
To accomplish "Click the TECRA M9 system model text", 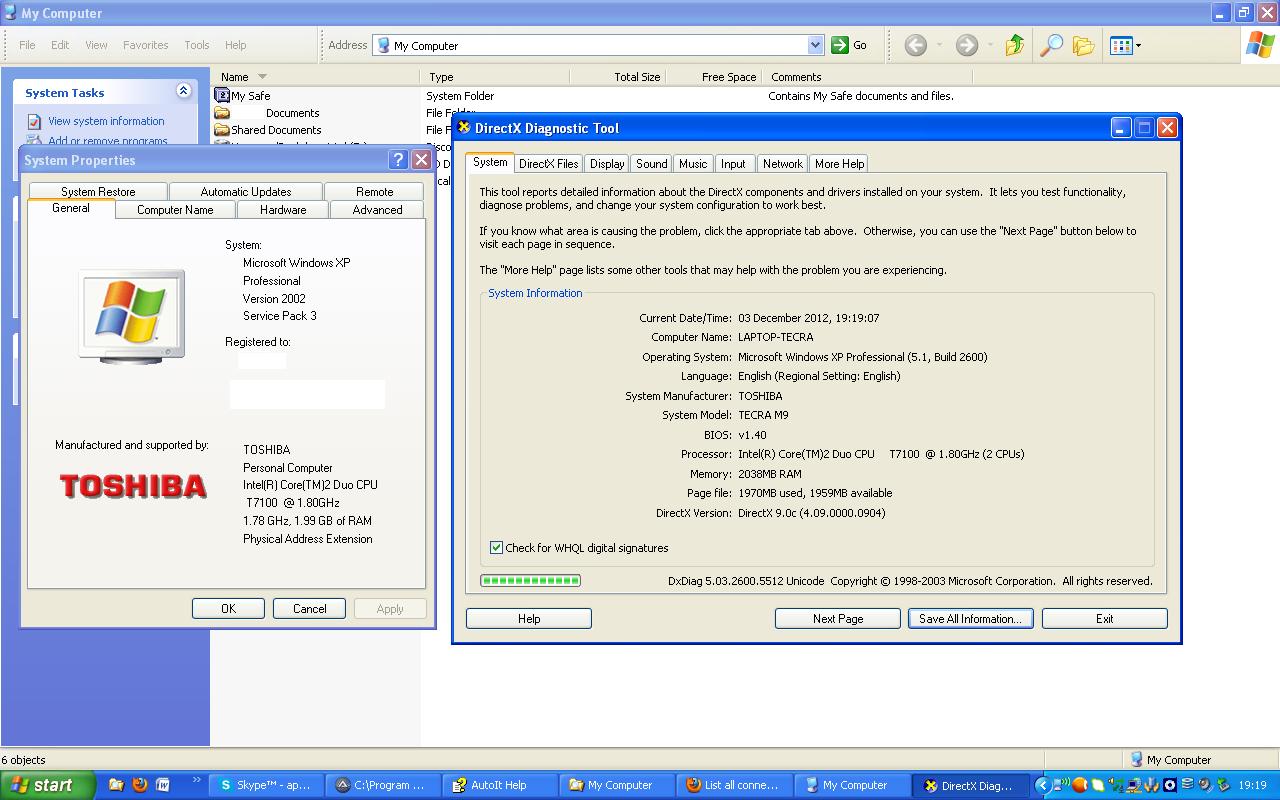I will (x=763, y=415).
